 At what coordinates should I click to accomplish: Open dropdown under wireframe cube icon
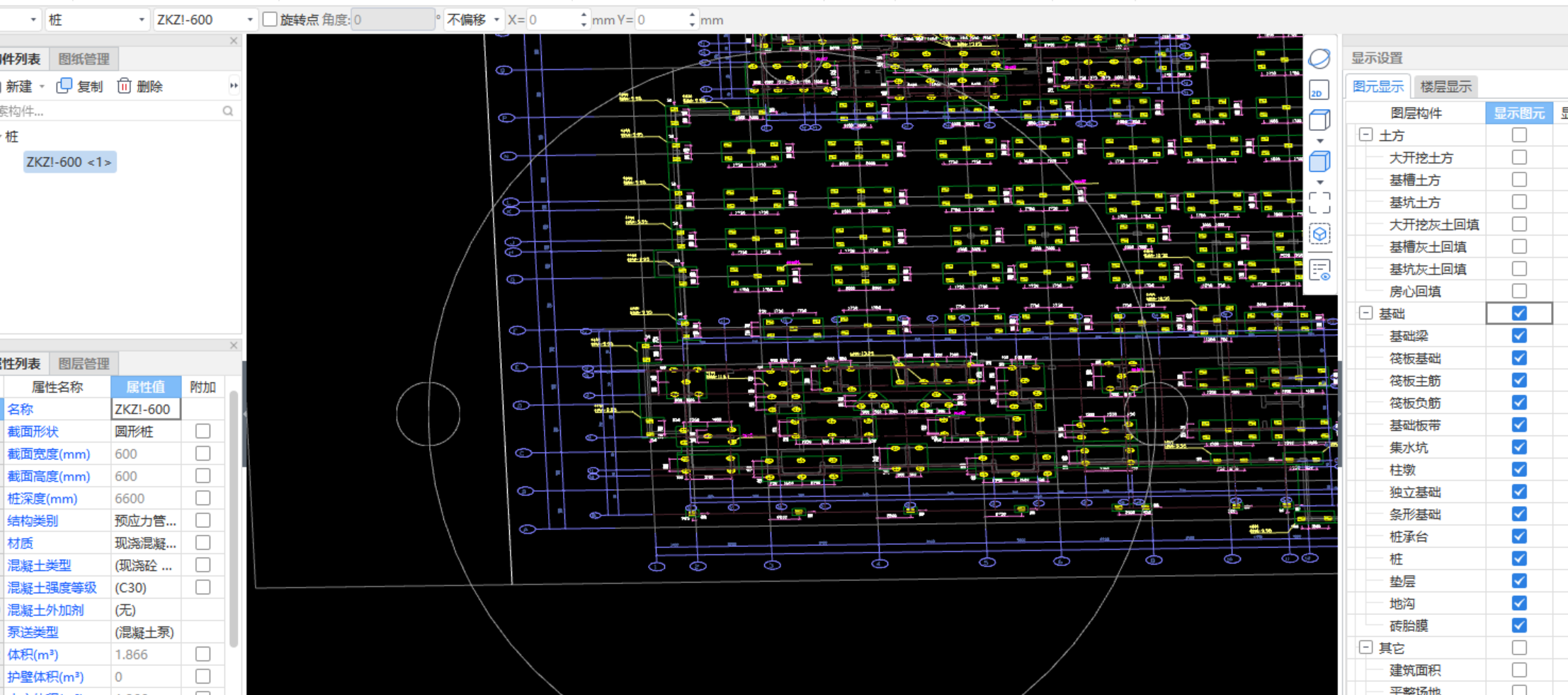coord(1319,141)
